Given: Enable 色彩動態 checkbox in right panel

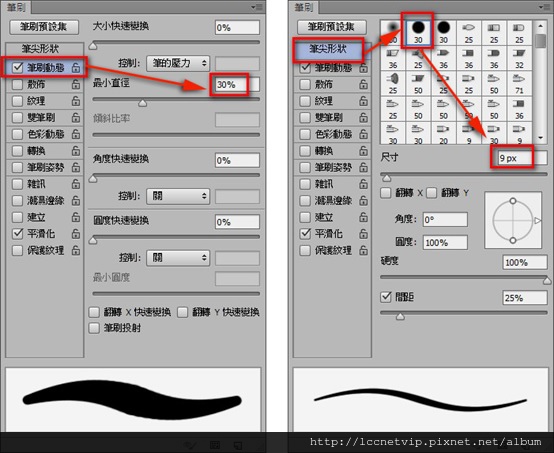Looking at the screenshot, I should [x=305, y=134].
